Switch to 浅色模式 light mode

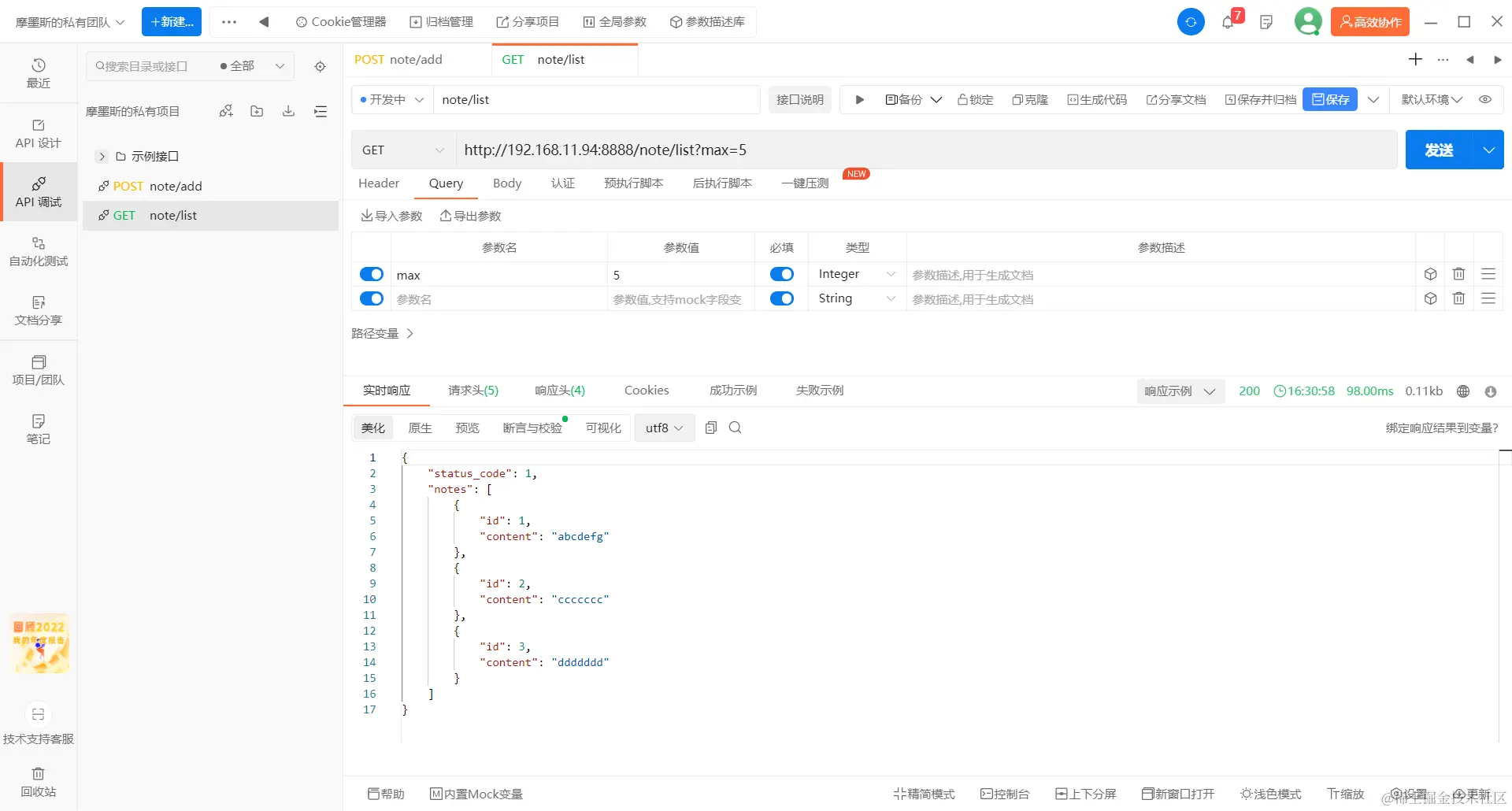click(1270, 794)
